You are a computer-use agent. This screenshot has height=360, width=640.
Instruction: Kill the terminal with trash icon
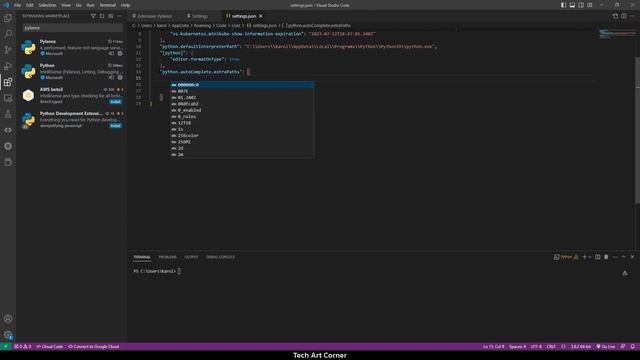pyautogui.click(x=606, y=257)
